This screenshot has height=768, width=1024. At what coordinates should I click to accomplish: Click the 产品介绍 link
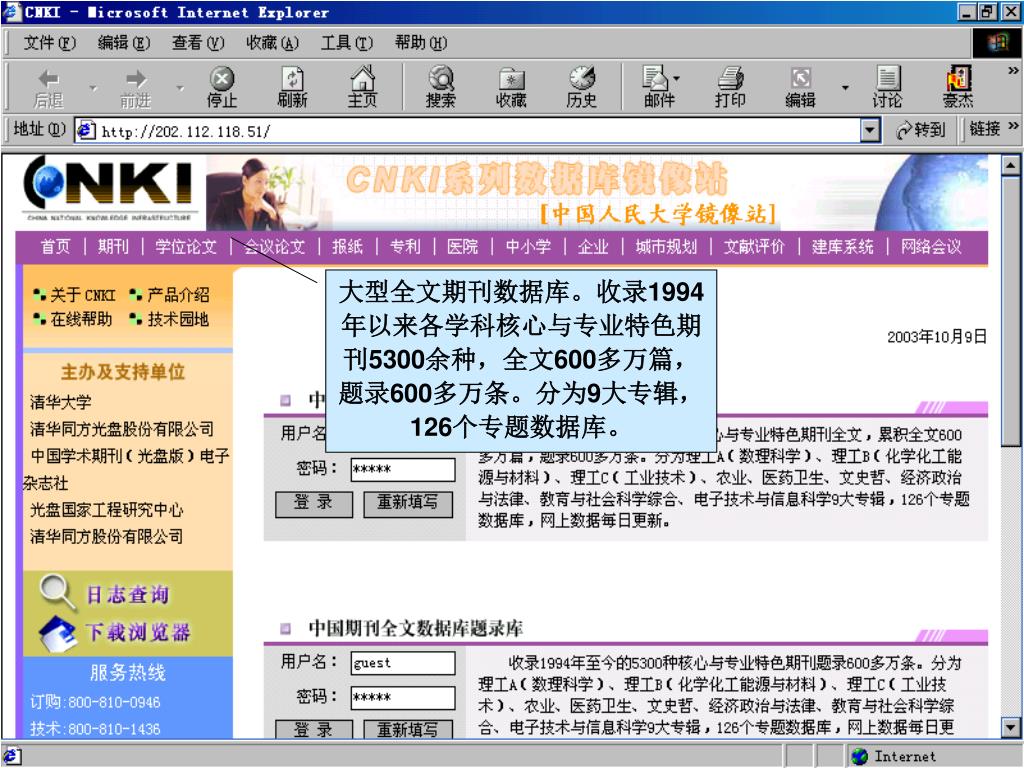point(178,295)
